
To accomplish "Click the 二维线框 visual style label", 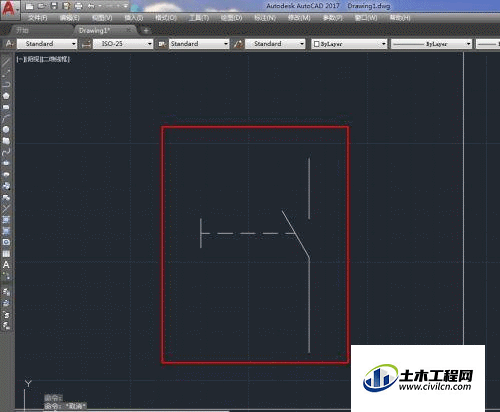I will pyautogui.click(x=56, y=60).
